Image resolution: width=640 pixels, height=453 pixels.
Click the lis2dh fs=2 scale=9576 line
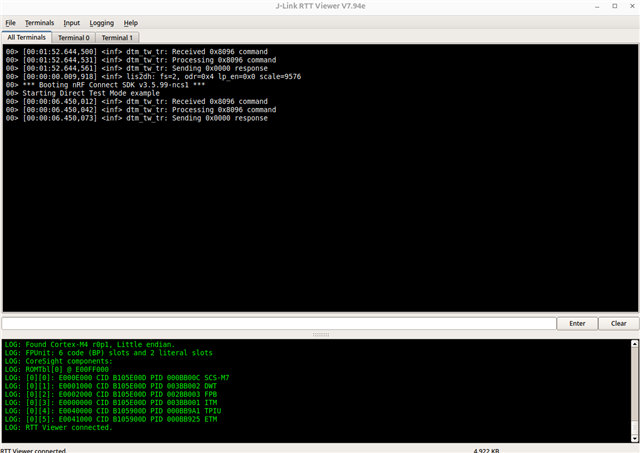pyautogui.click(x=153, y=76)
